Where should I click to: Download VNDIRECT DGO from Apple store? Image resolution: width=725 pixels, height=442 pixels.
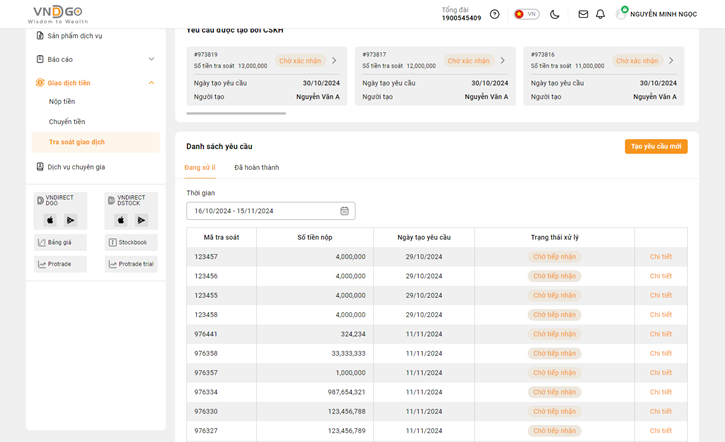(x=50, y=220)
